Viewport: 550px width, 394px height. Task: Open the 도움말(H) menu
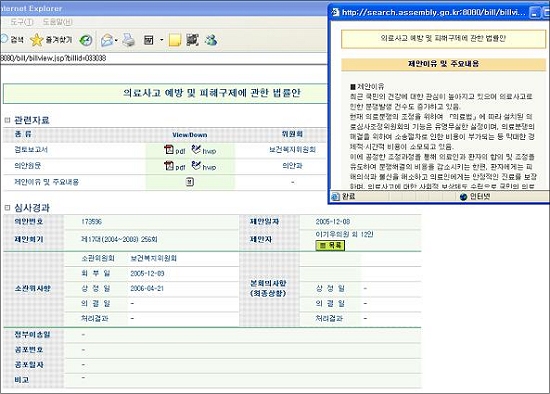click(58, 22)
